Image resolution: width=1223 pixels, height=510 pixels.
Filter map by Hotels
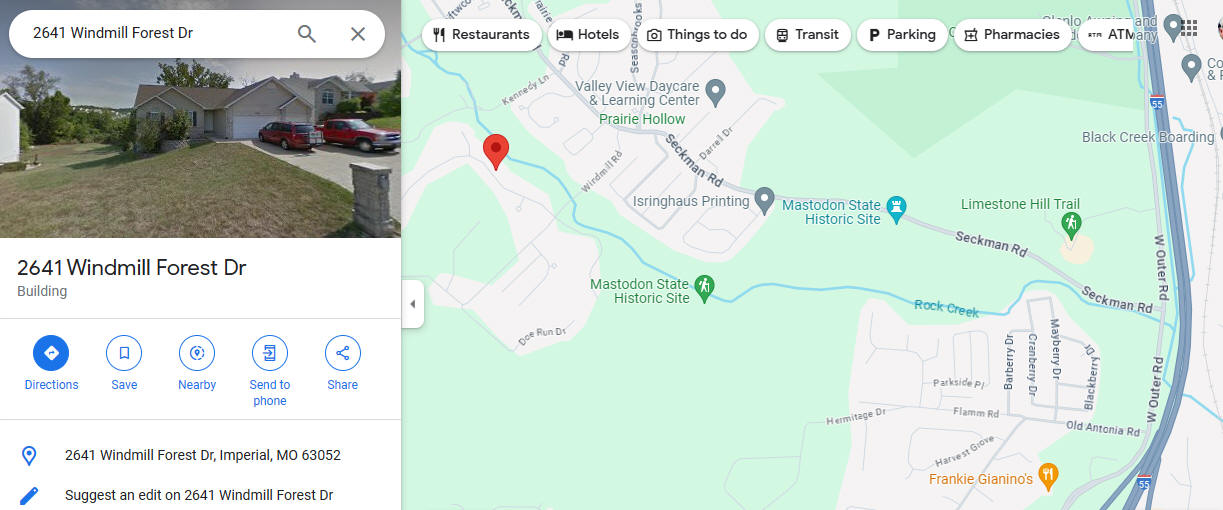tap(589, 35)
